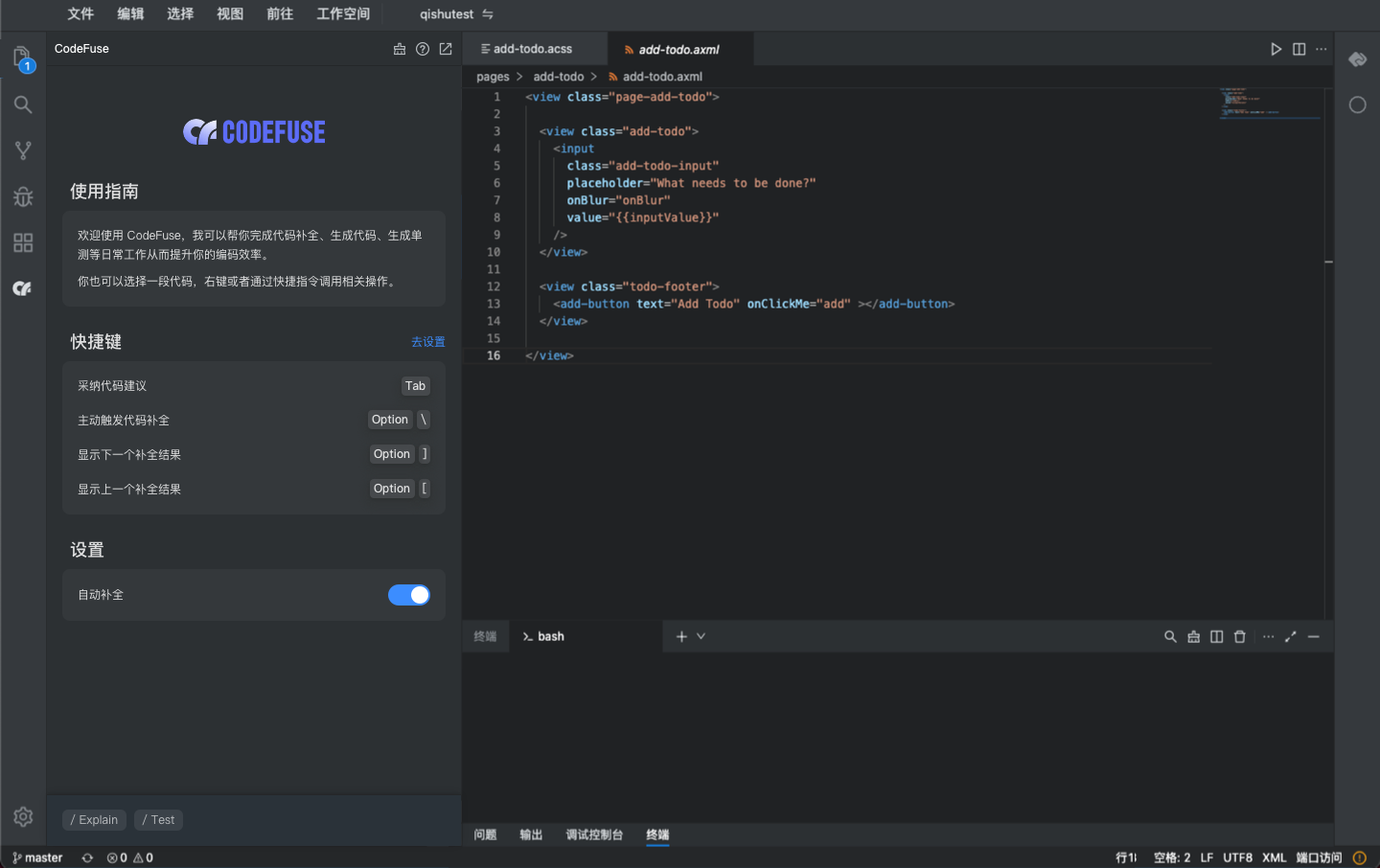
Task: Click the pages breadcrumb segment
Action: pos(493,77)
